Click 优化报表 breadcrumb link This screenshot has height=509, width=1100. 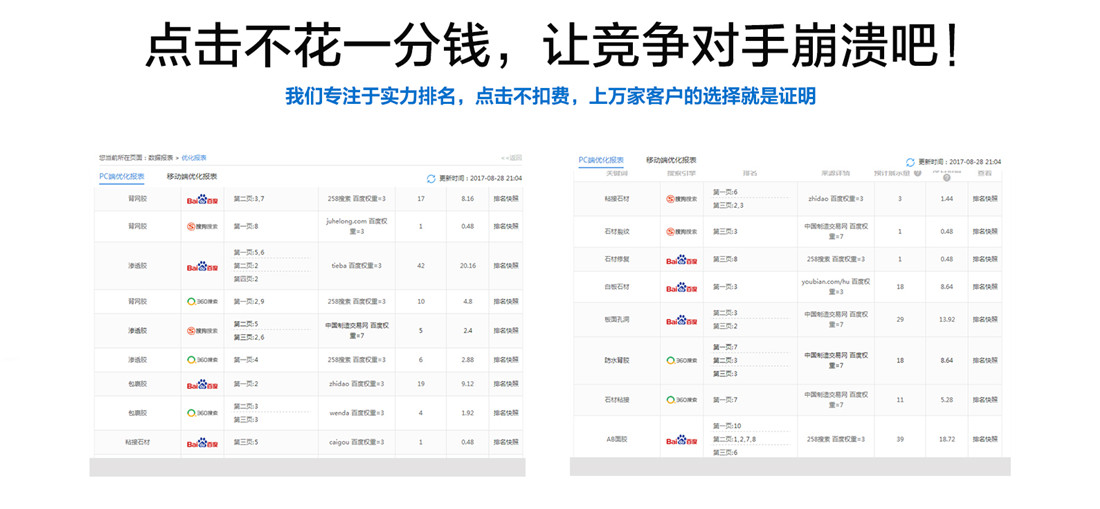click(194, 158)
